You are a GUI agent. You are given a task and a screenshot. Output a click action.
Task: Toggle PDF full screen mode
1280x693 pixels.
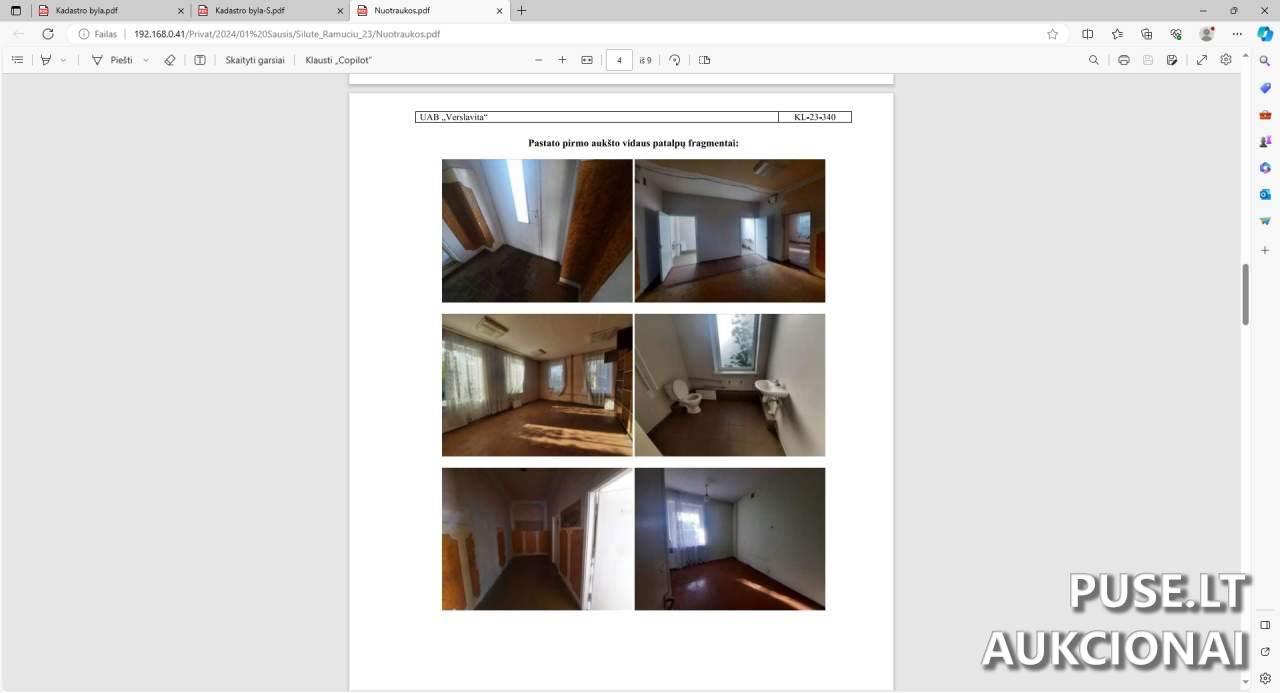[x=1202, y=60]
